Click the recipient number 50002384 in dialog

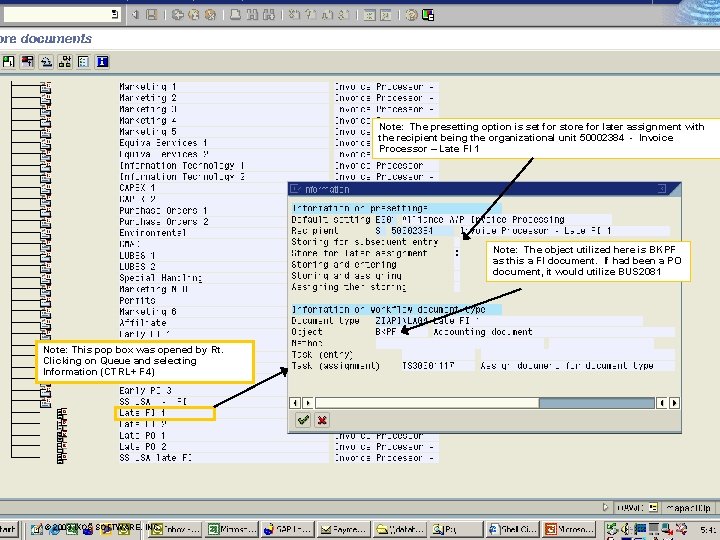[412, 231]
